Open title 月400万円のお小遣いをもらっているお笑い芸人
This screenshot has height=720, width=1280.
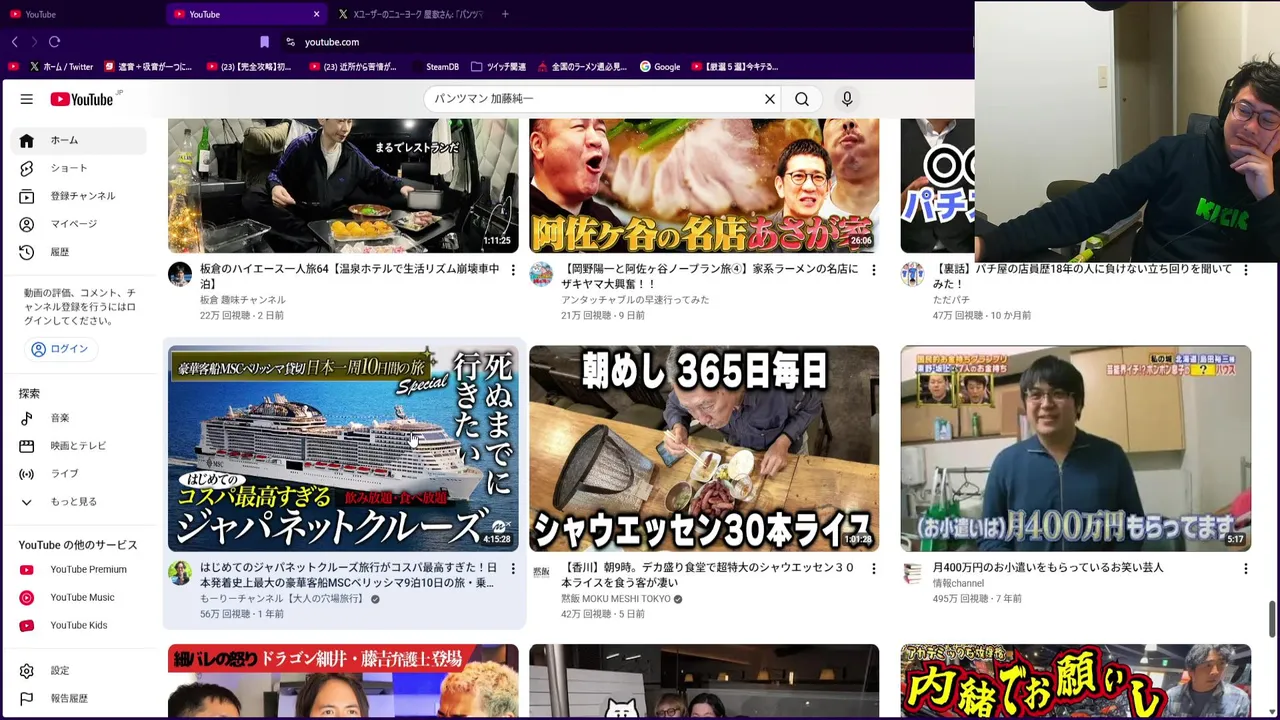click(x=1048, y=567)
